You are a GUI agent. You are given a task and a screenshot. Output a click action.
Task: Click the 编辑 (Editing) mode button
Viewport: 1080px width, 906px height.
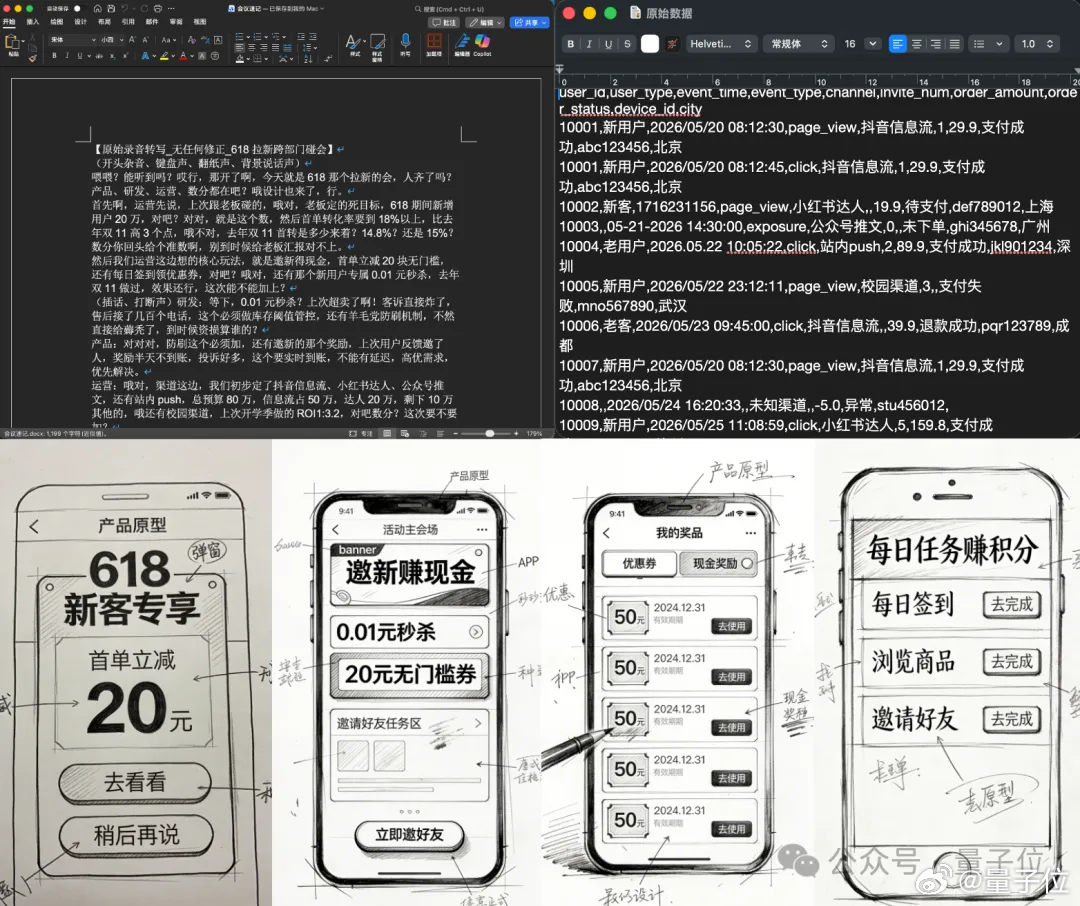pyautogui.click(x=483, y=22)
